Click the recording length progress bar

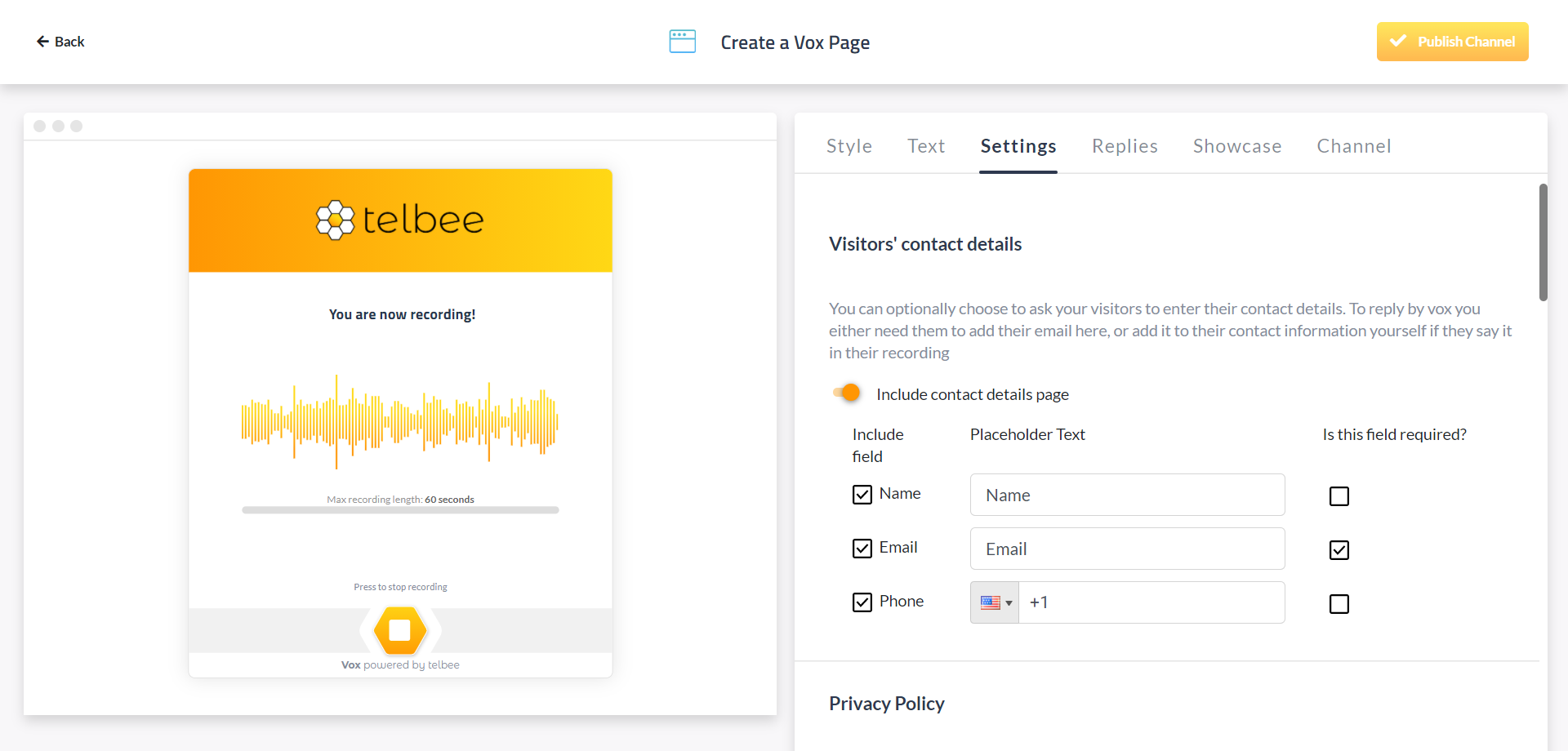(400, 510)
